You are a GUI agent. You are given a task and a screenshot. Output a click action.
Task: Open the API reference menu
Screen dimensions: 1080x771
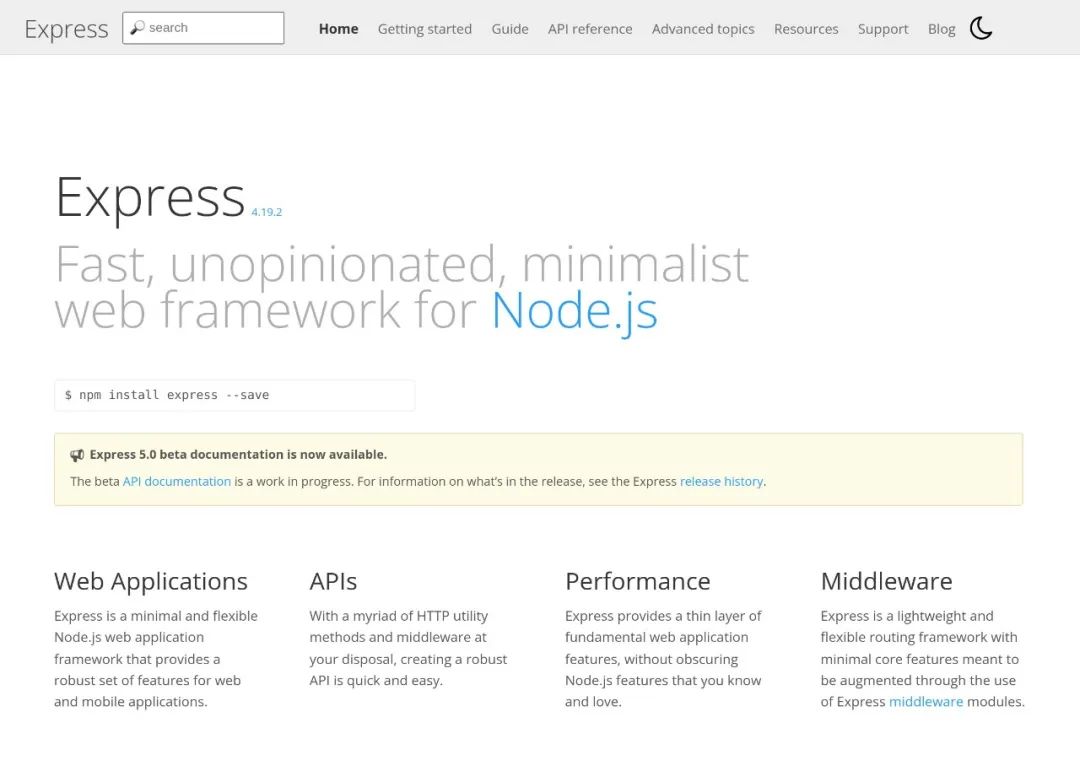tap(590, 29)
